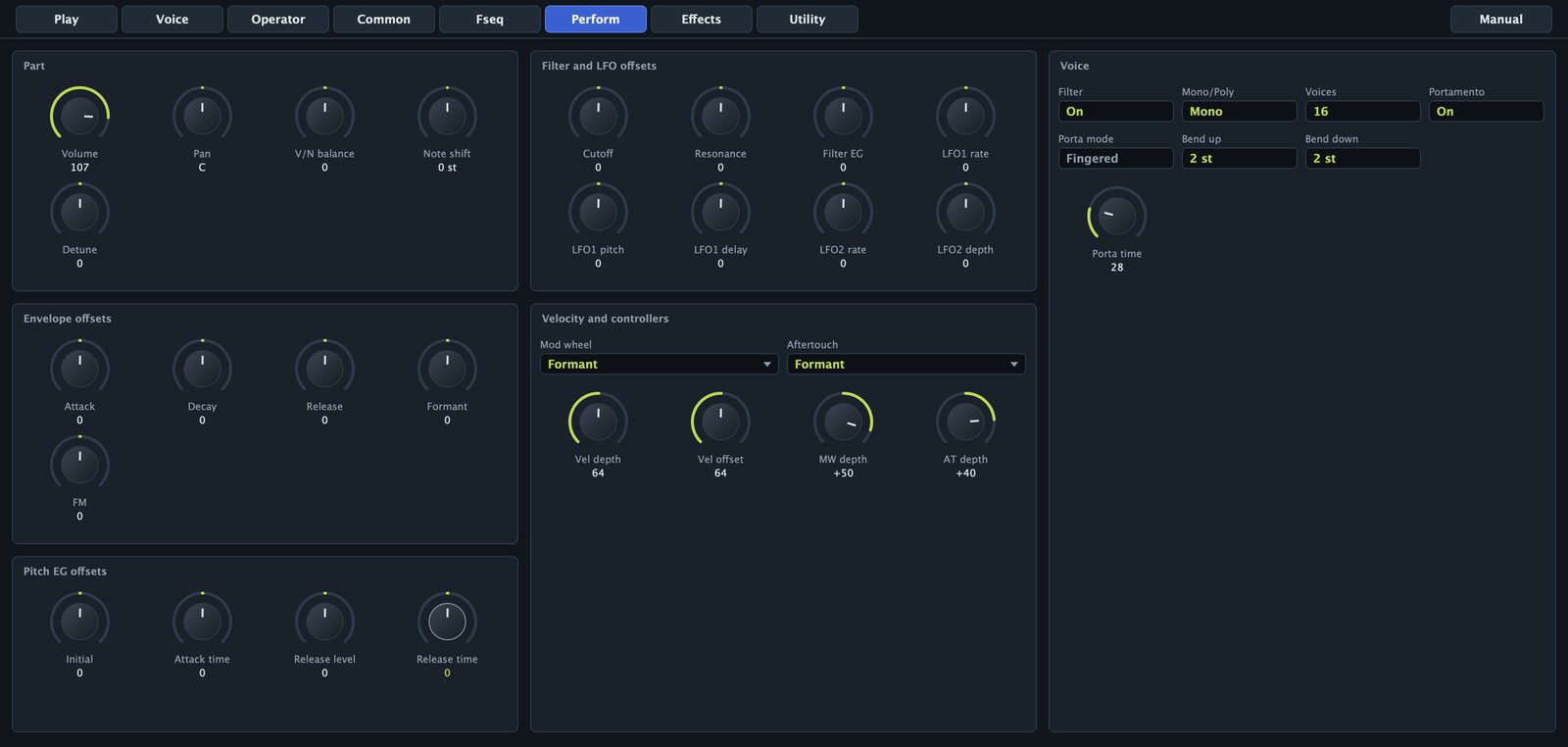The width and height of the screenshot is (1568, 747).
Task: Click the Pitch EG Attack time knob
Action: (x=202, y=622)
